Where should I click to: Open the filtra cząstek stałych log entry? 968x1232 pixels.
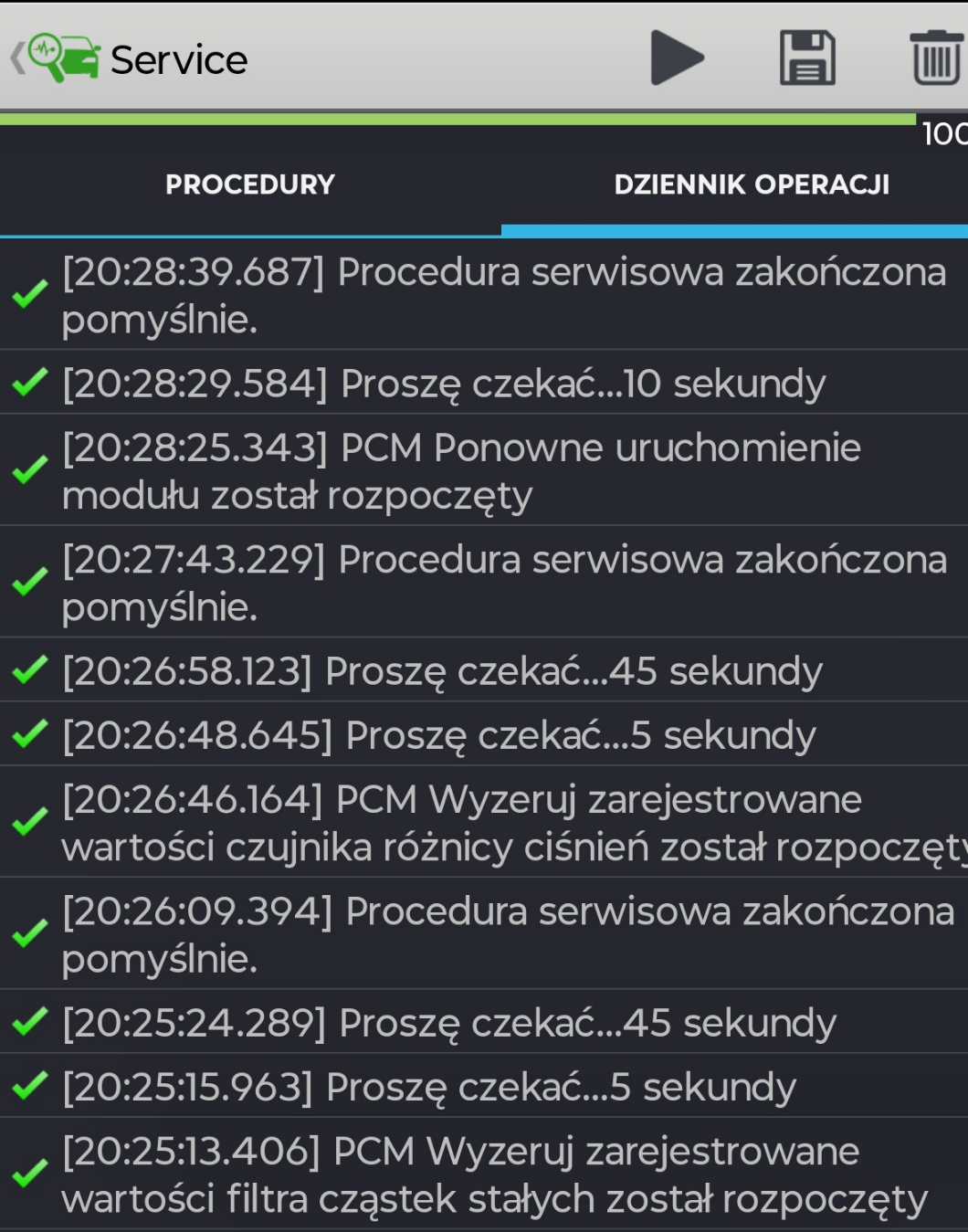pos(493,1174)
